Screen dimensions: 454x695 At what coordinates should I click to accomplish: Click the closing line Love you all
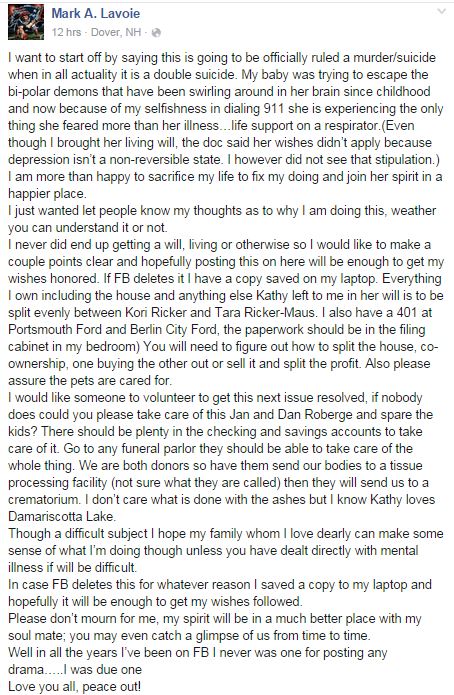[x=74, y=687]
